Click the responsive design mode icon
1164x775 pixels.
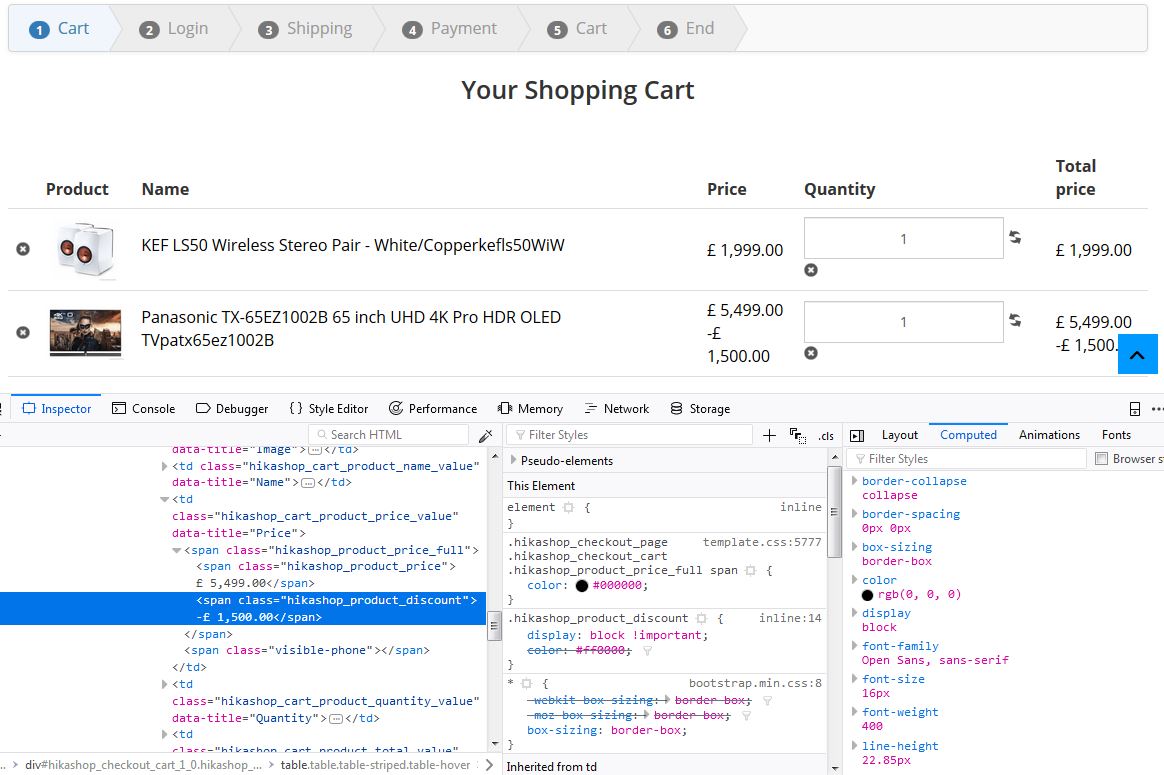(x=1135, y=409)
